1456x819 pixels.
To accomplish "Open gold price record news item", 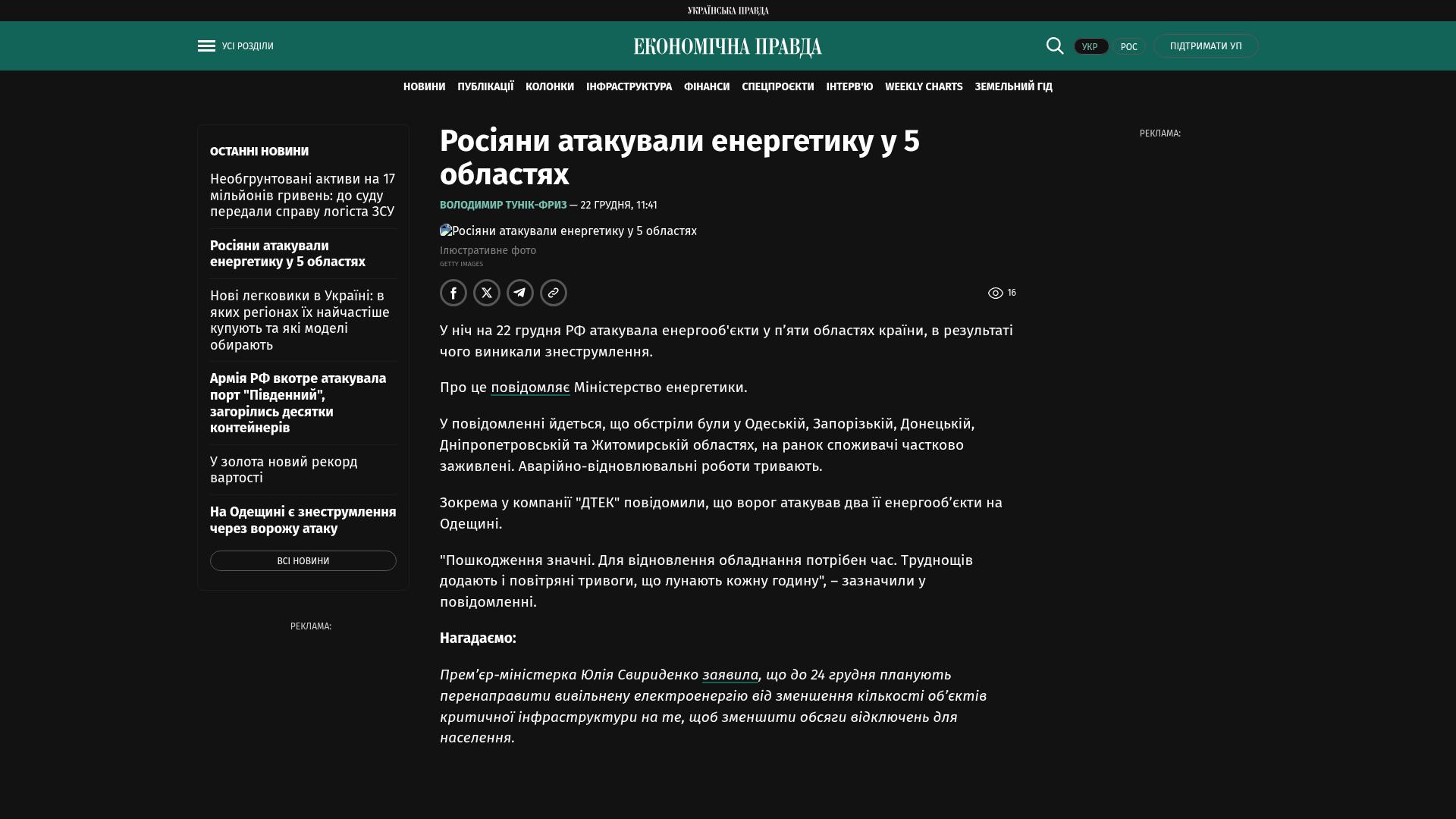I will [x=284, y=469].
